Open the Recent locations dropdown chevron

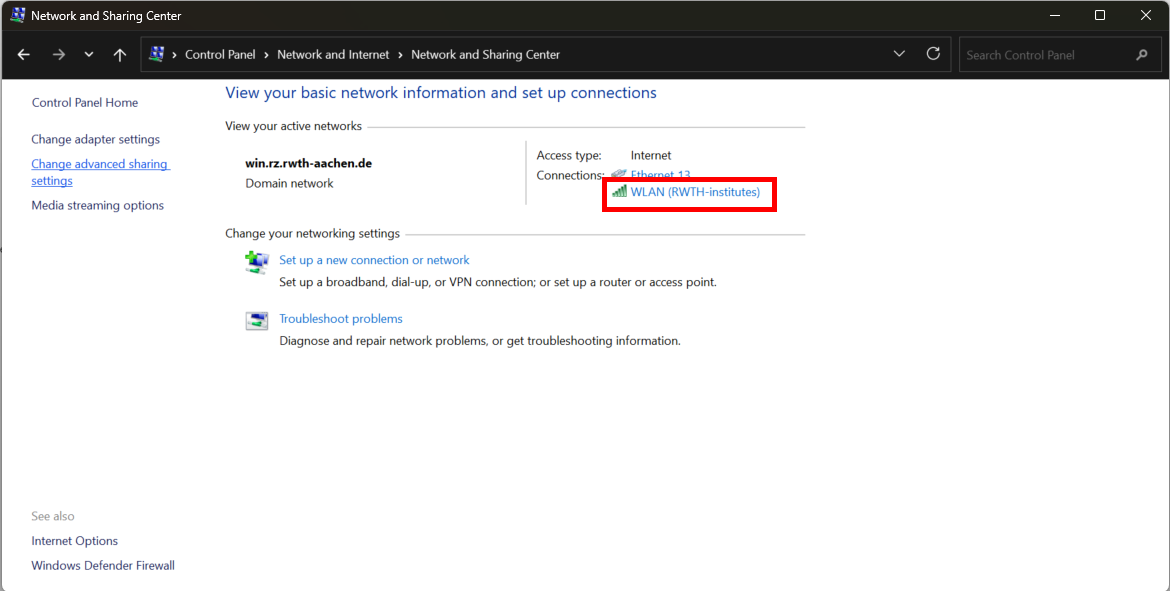point(89,55)
